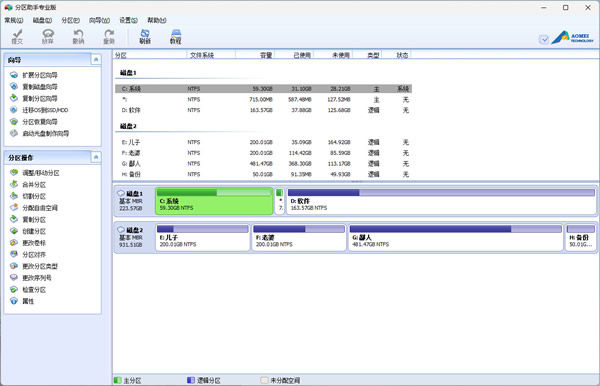
Task: Sort by the 分区 column header
Action: pyautogui.click(x=150, y=55)
